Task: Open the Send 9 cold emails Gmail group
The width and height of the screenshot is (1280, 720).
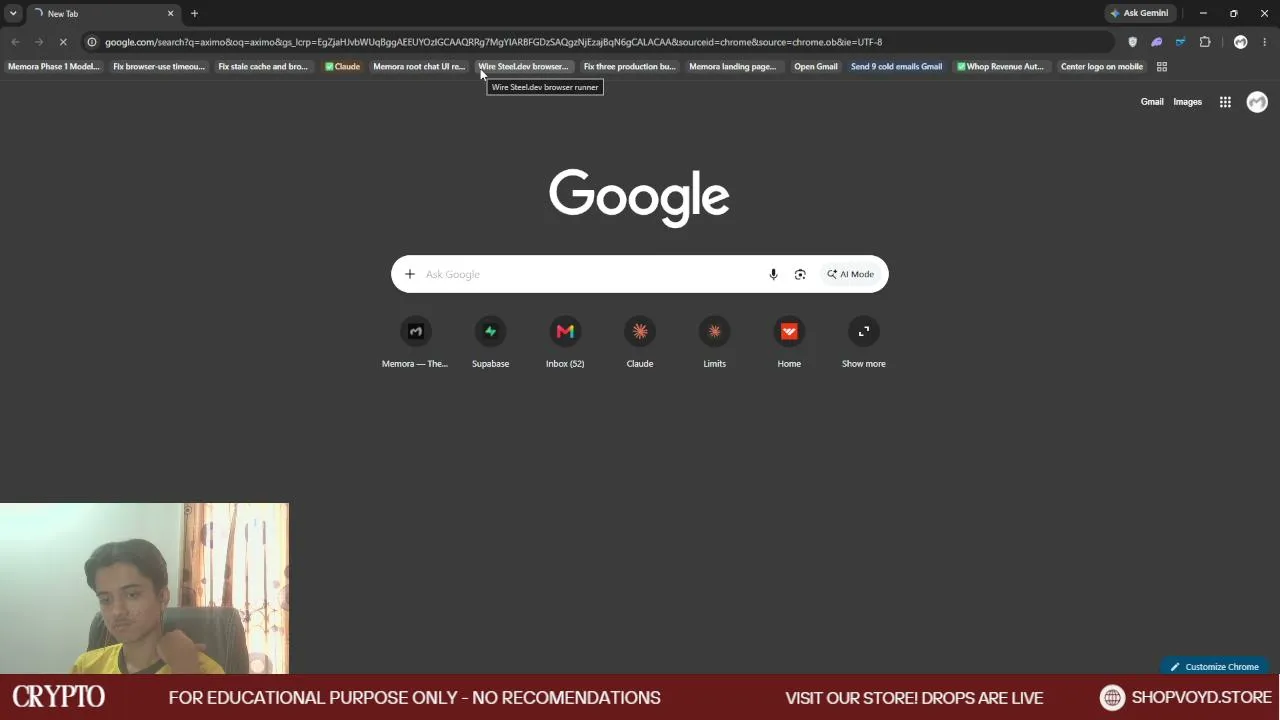Action: 896,67
